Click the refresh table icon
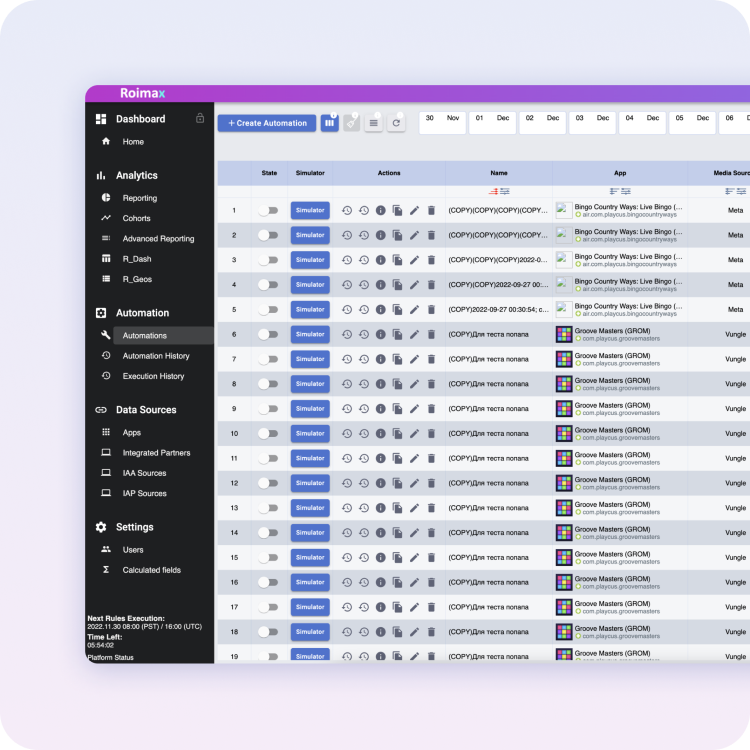Viewport: 750px width, 750px height. pyautogui.click(x=396, y=123)
